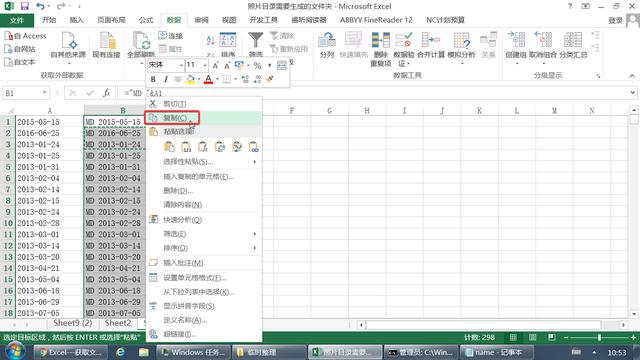Open the Home (开始) ribbon tab
Viewport: 640px width, 360px height.
point(49,20)
